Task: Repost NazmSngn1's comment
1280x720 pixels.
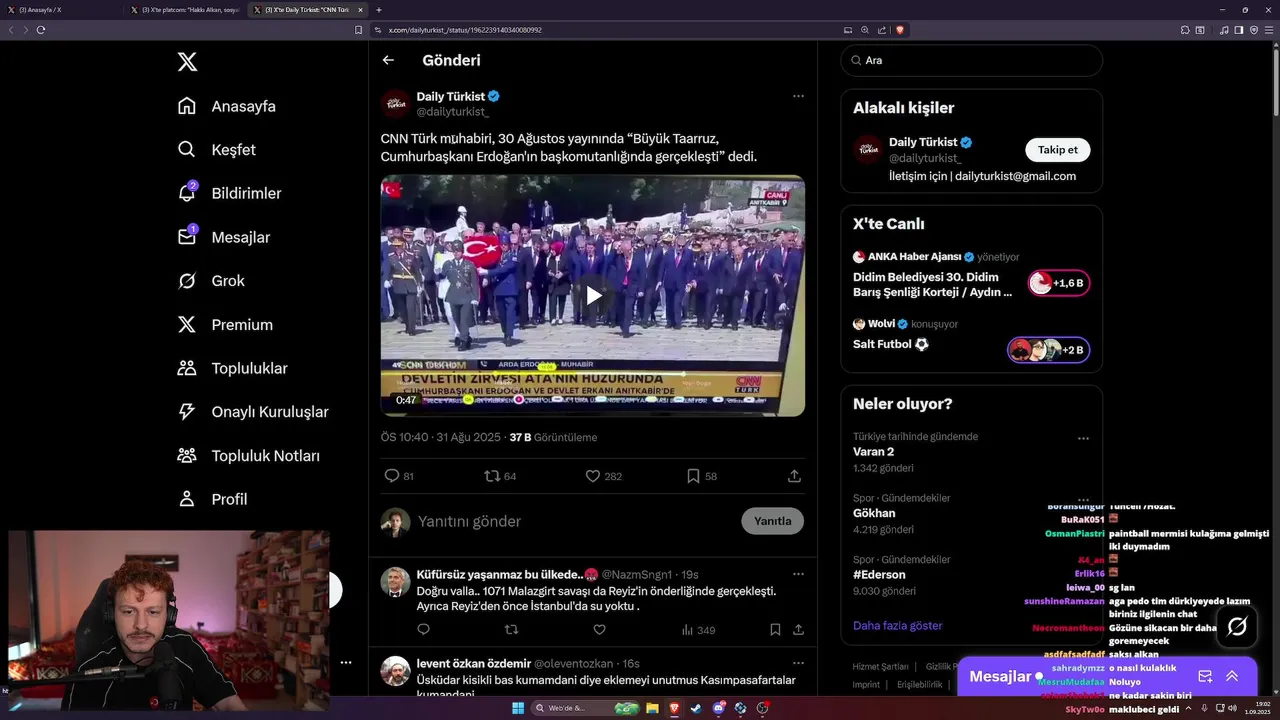Action: pyautogui.click(x=511, y=630)
